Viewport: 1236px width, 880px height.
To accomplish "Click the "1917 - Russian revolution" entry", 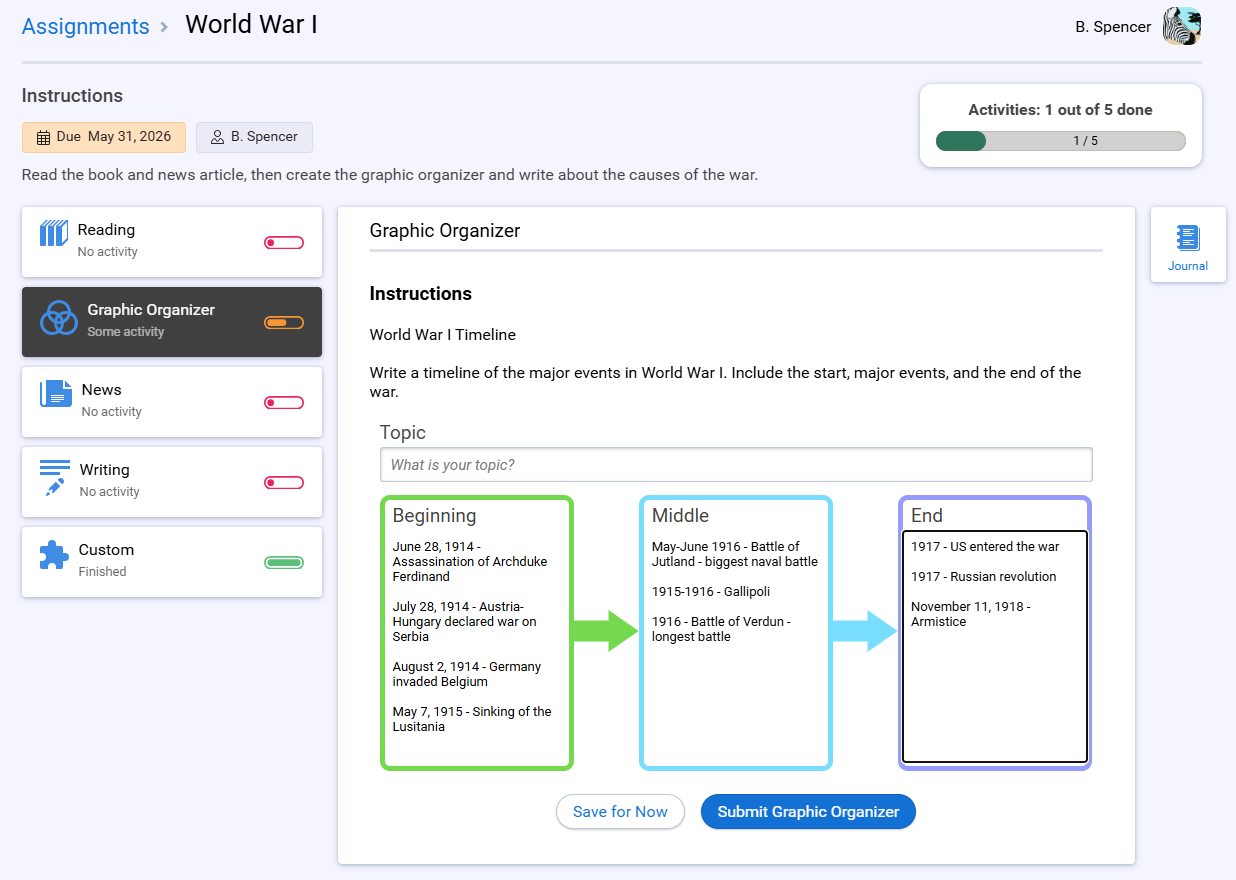I will pos(984,577).
